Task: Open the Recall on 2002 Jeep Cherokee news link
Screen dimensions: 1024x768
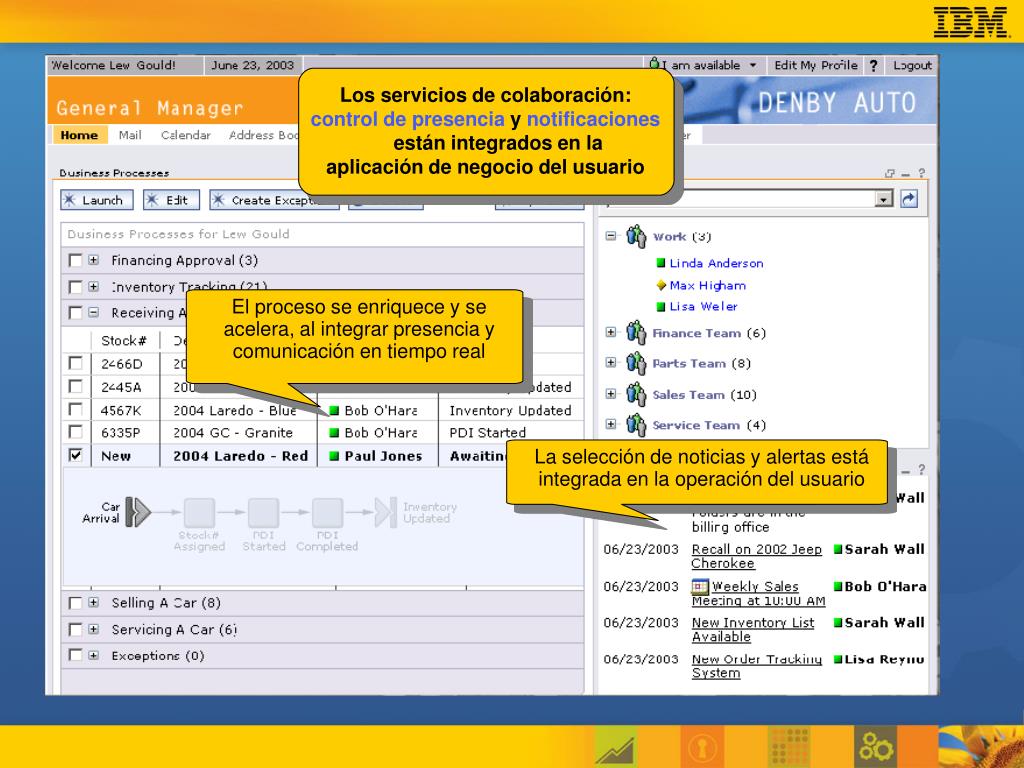Action: pos(756,556)
